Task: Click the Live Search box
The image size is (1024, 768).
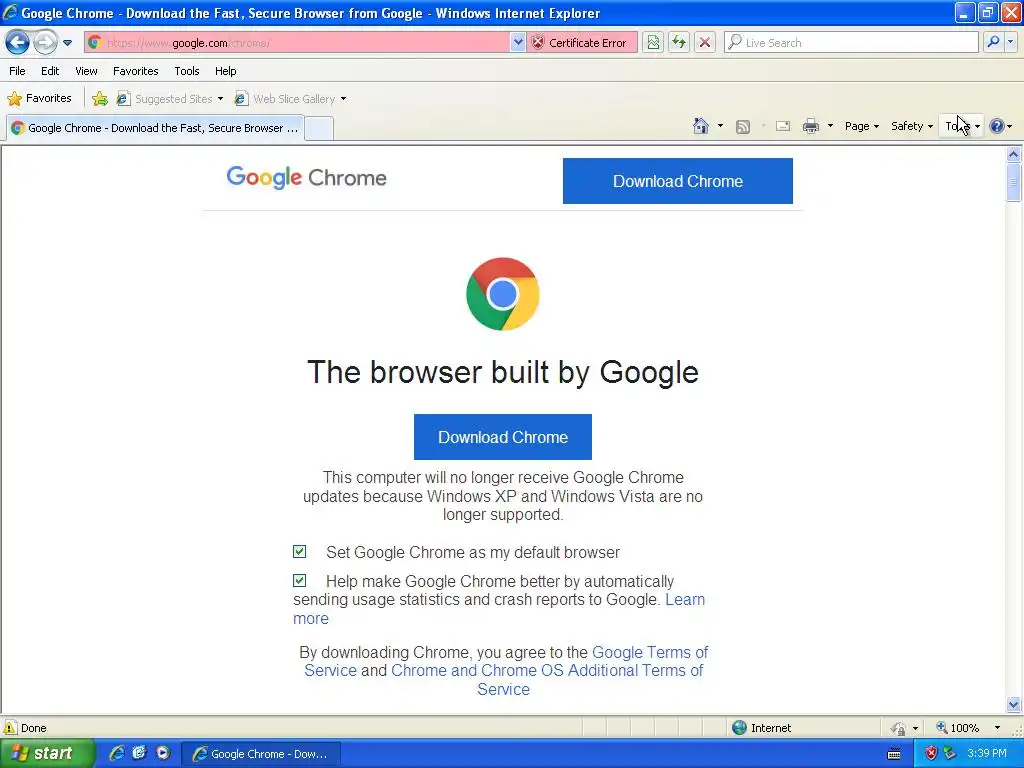Action: click(852, 43)
